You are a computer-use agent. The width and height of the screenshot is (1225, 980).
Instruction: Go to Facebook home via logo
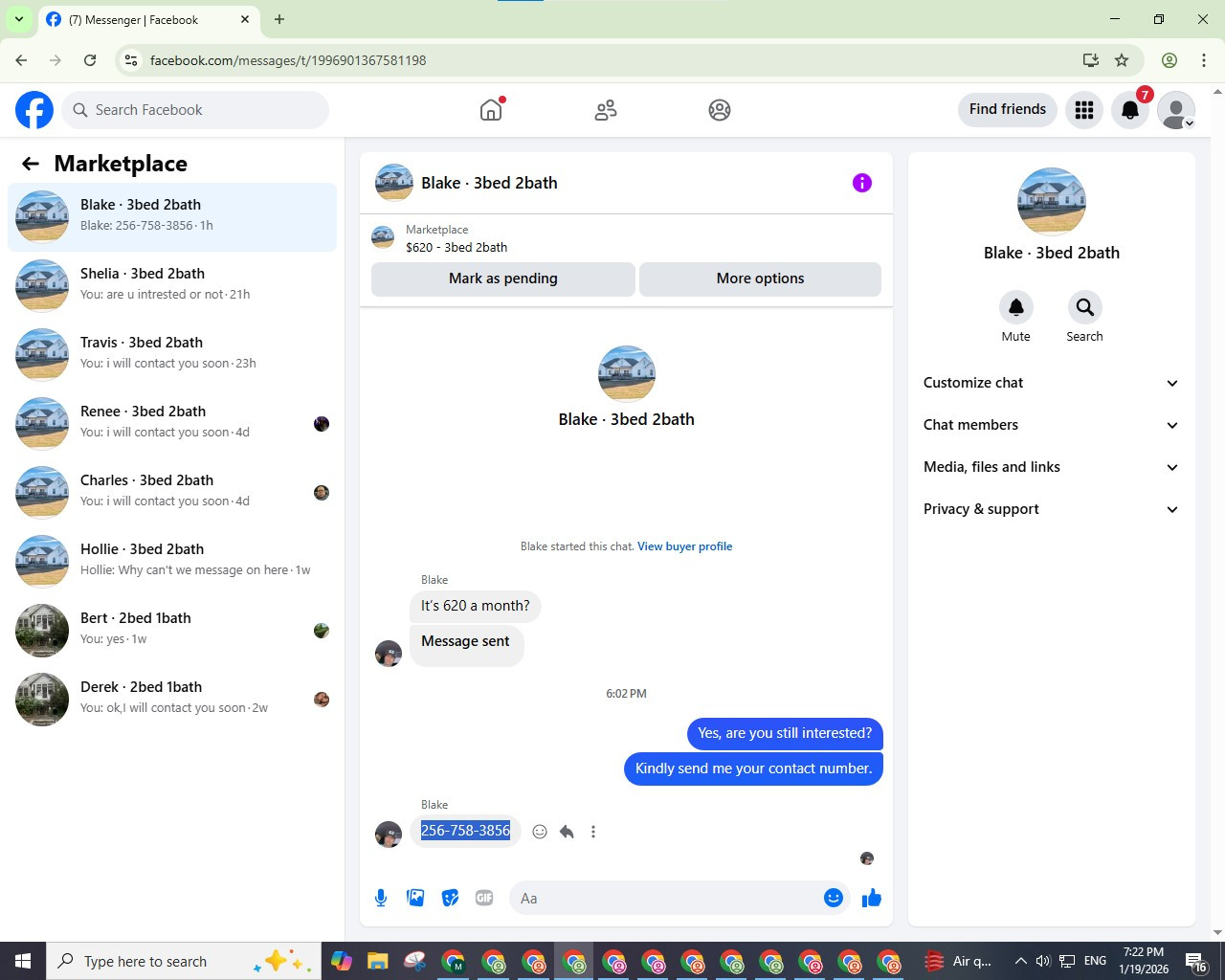coord(34,110)
